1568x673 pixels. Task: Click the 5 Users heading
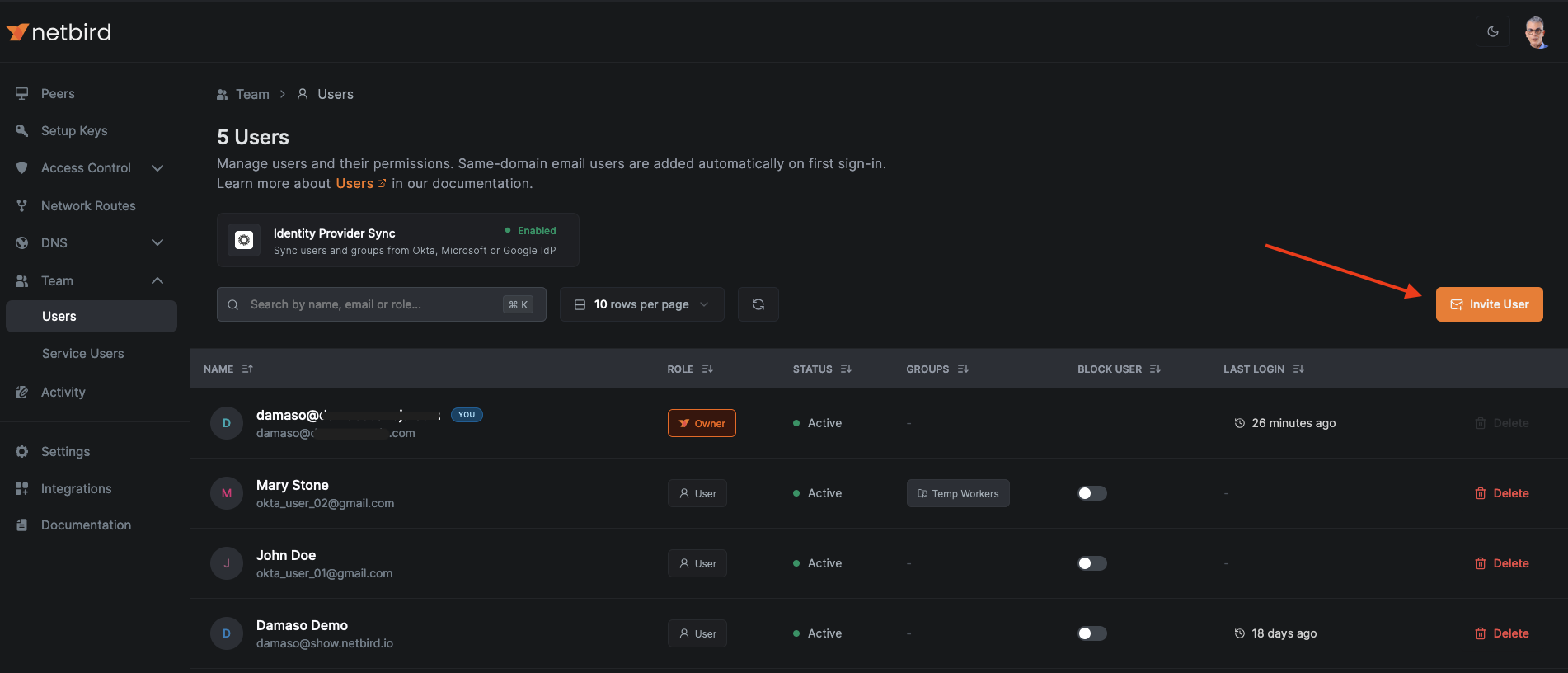click(253, 138)
